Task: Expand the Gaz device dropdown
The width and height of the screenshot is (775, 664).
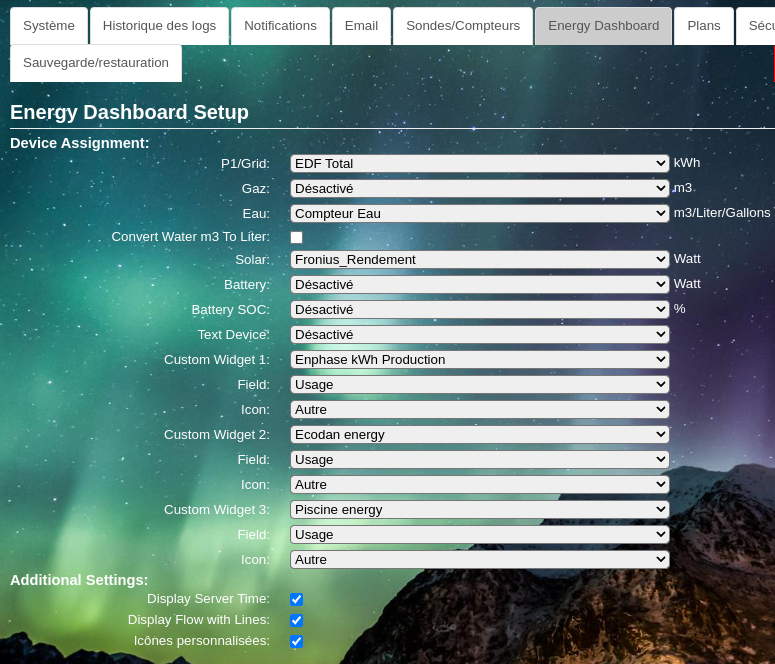Action: click(x=479, y=188)
